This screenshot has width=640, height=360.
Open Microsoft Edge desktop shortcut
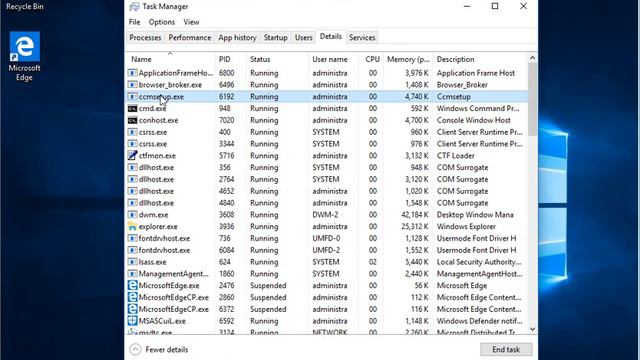pyautogui.click(x=24, y=55)
